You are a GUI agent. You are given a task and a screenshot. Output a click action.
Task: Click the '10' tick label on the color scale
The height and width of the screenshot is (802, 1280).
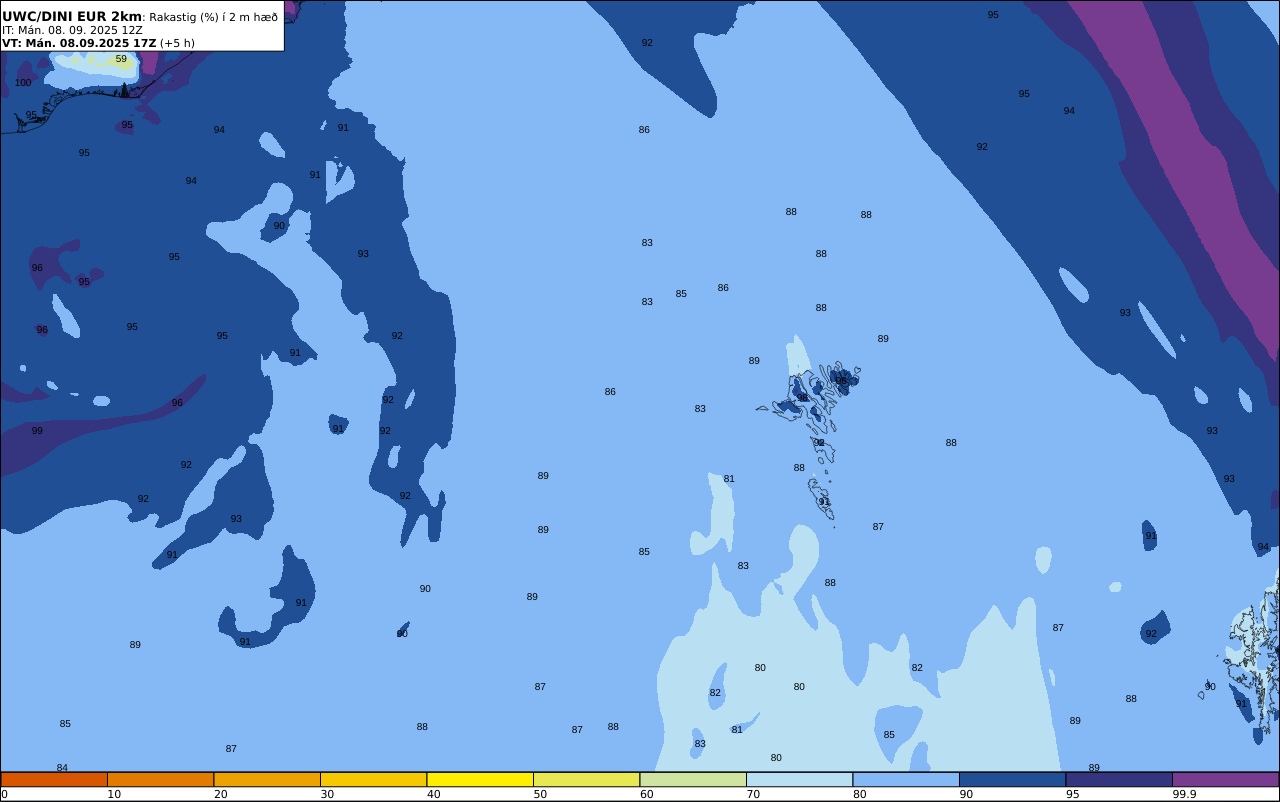[114, 794]
